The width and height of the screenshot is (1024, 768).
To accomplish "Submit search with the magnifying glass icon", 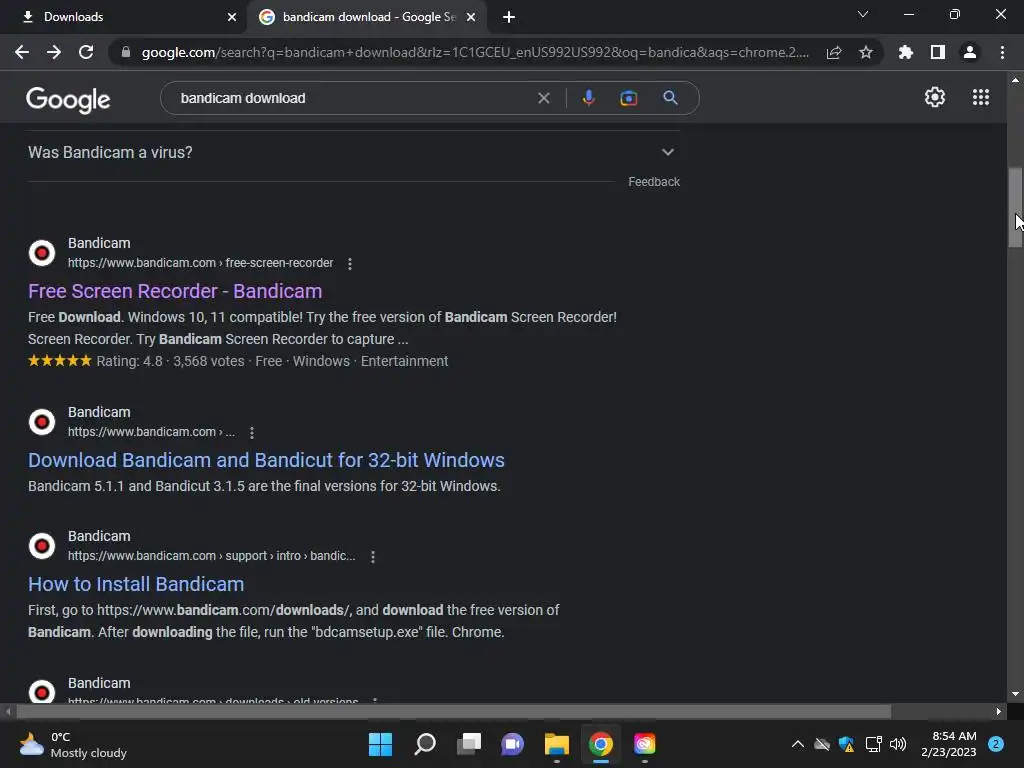I will [670, 98].
